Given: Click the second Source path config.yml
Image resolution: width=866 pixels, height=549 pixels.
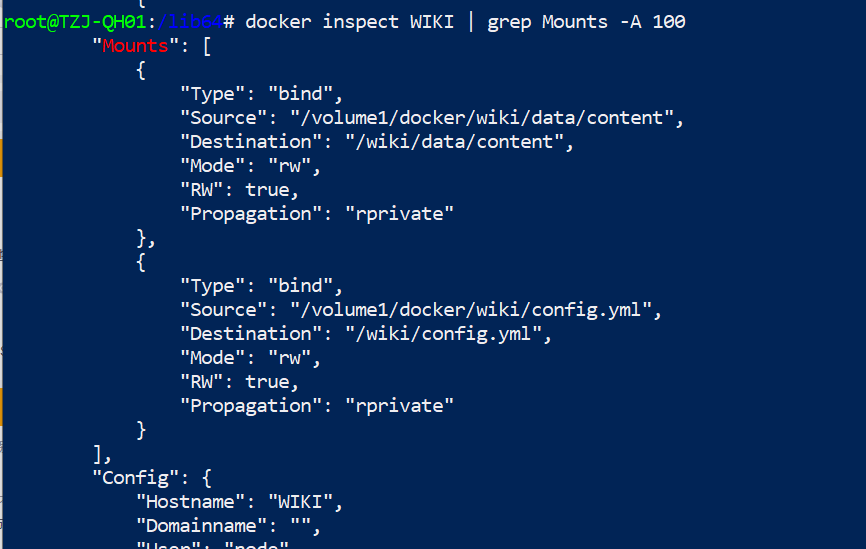Looking at the screenshot, I should 471,310.
